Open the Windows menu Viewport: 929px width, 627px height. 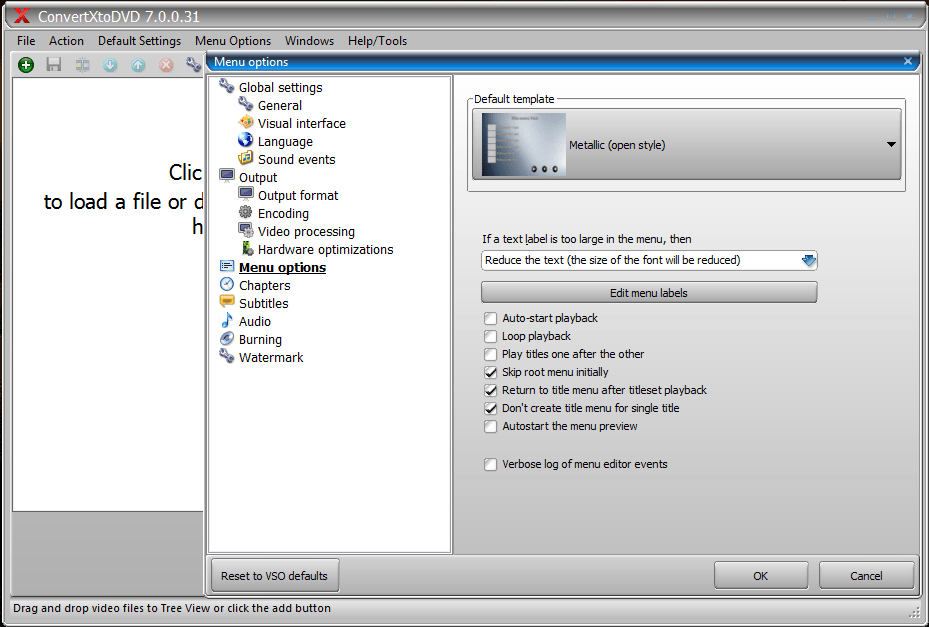point(309,41)
